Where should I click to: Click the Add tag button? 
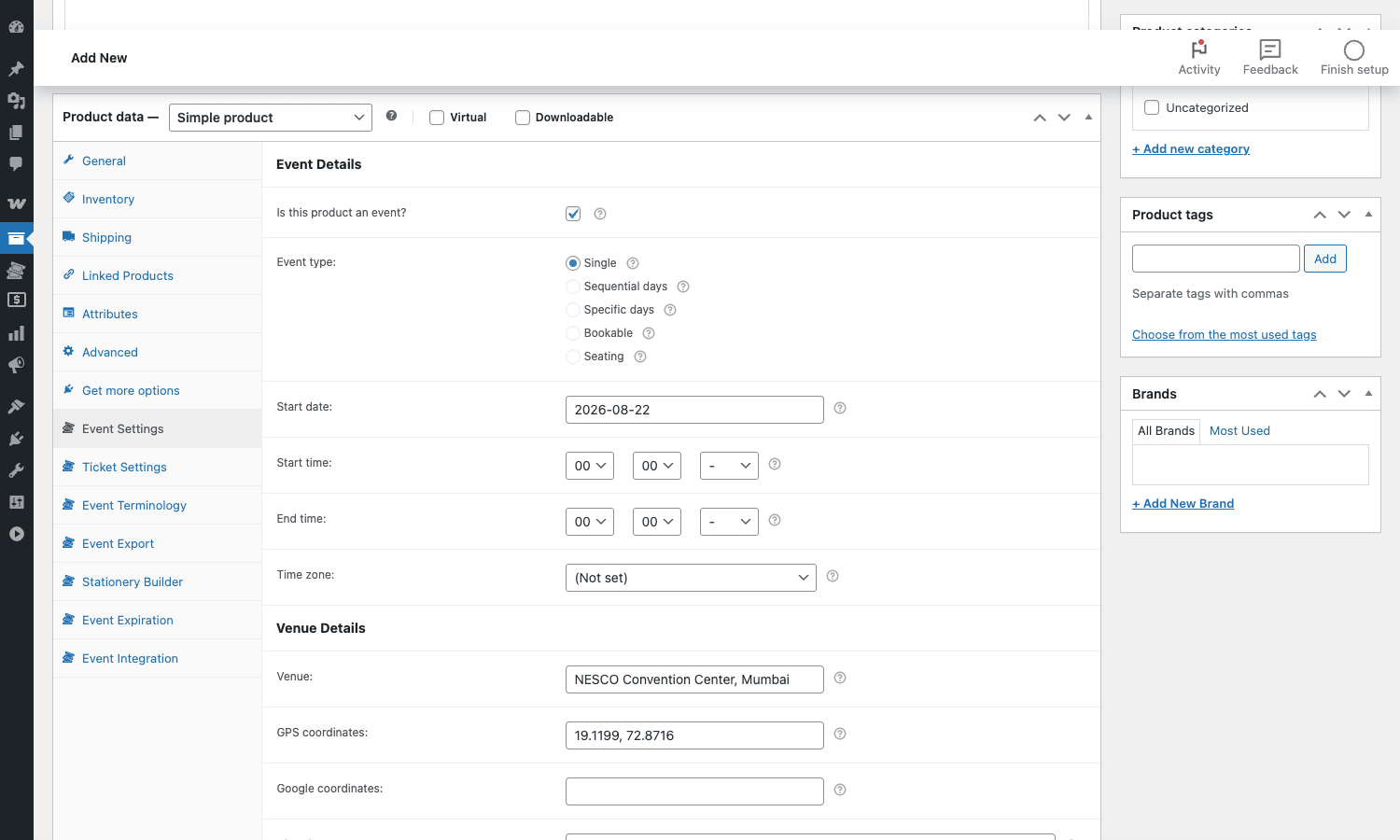point(1325,259)
